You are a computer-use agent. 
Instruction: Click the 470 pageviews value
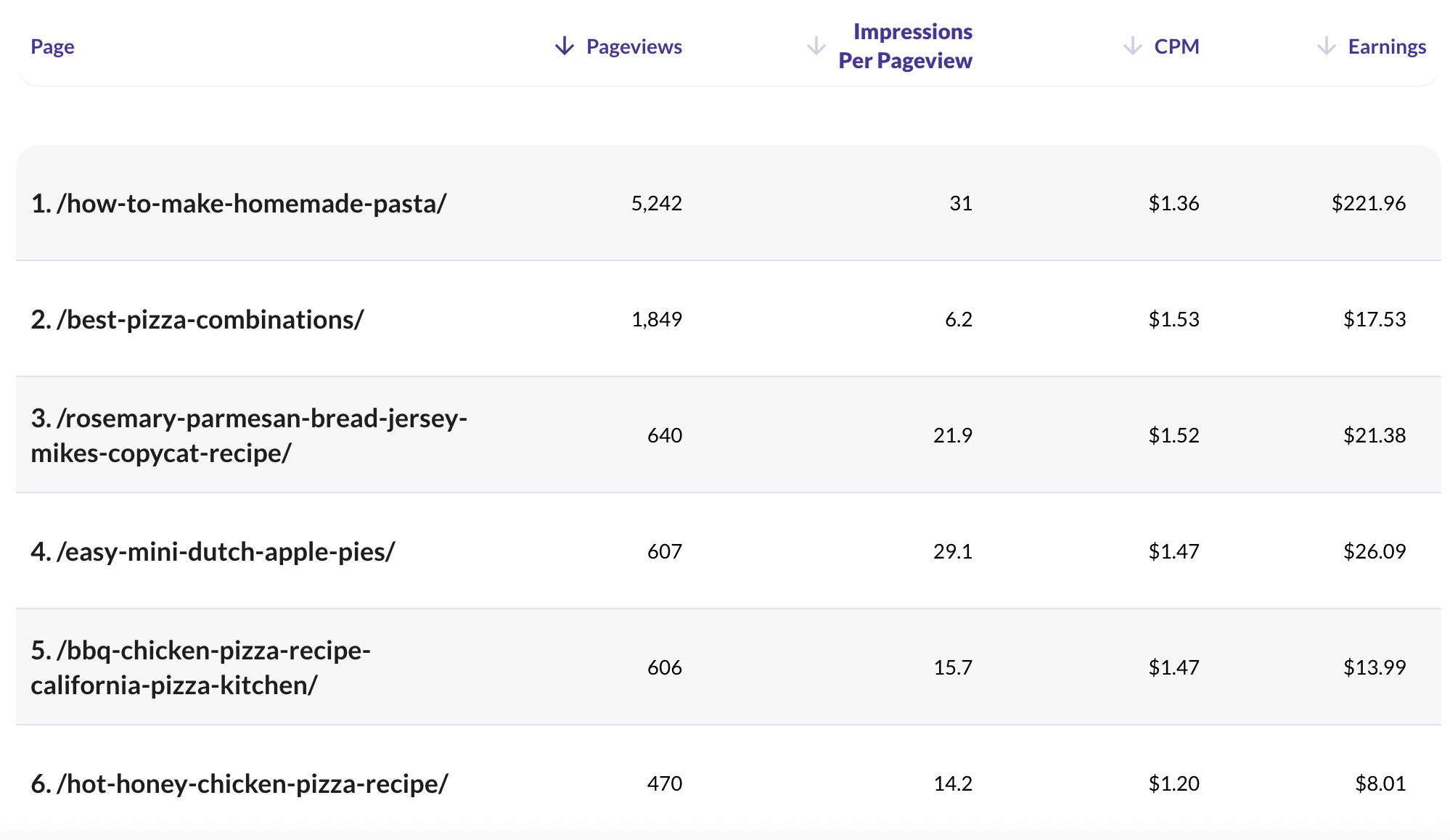click(664, 783)
